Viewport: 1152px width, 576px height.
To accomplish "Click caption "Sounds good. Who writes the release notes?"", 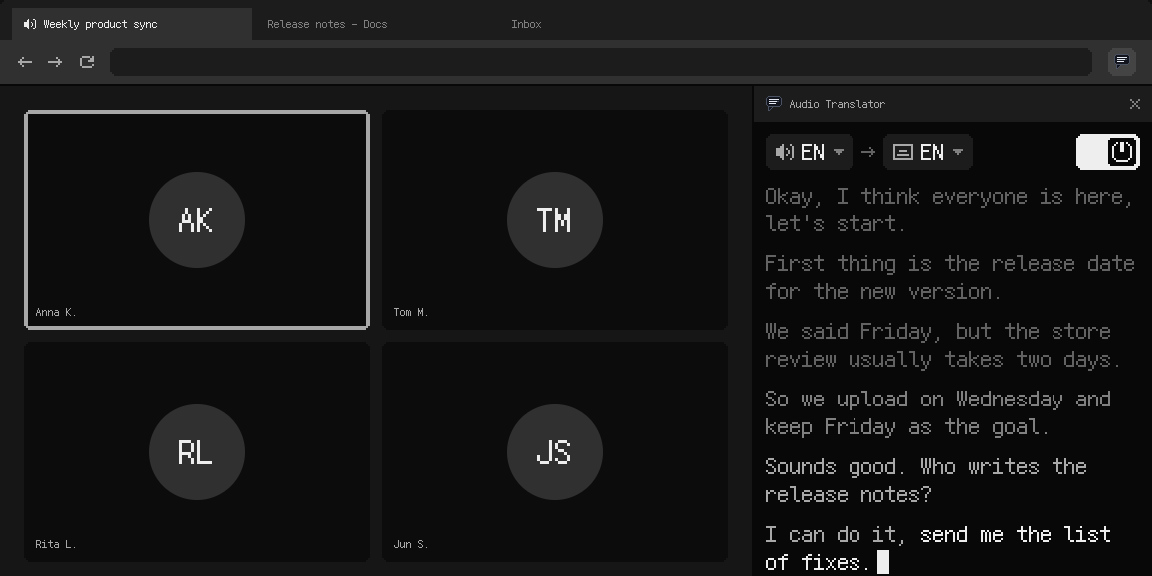I will click(926, 480).
